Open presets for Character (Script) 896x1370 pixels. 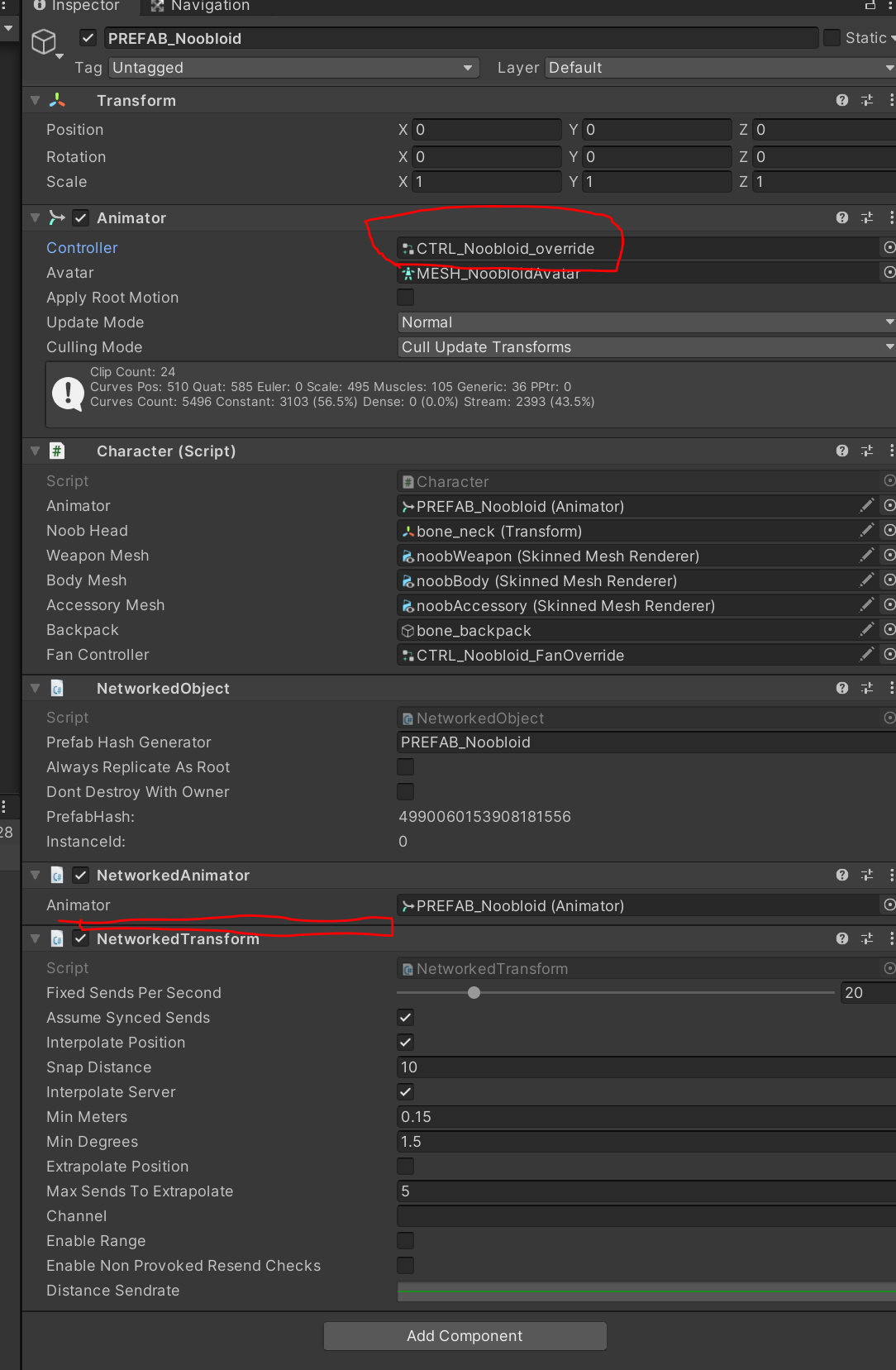click(867, 451)
